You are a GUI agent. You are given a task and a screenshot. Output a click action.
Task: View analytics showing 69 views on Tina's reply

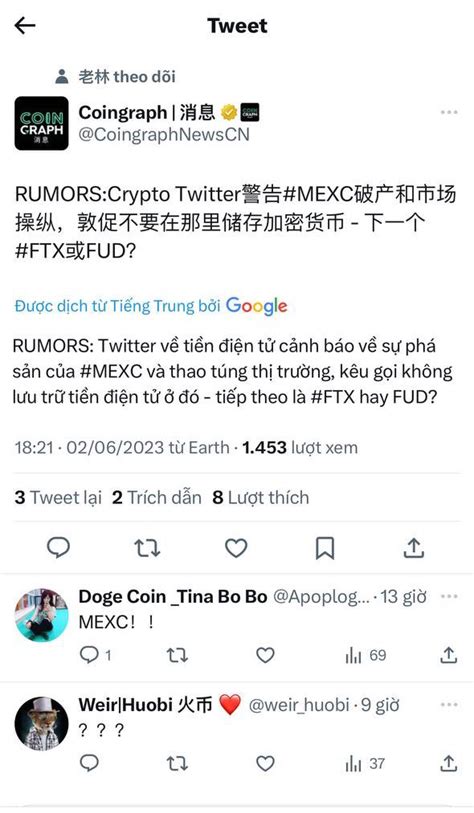click(x=366, y=655)
